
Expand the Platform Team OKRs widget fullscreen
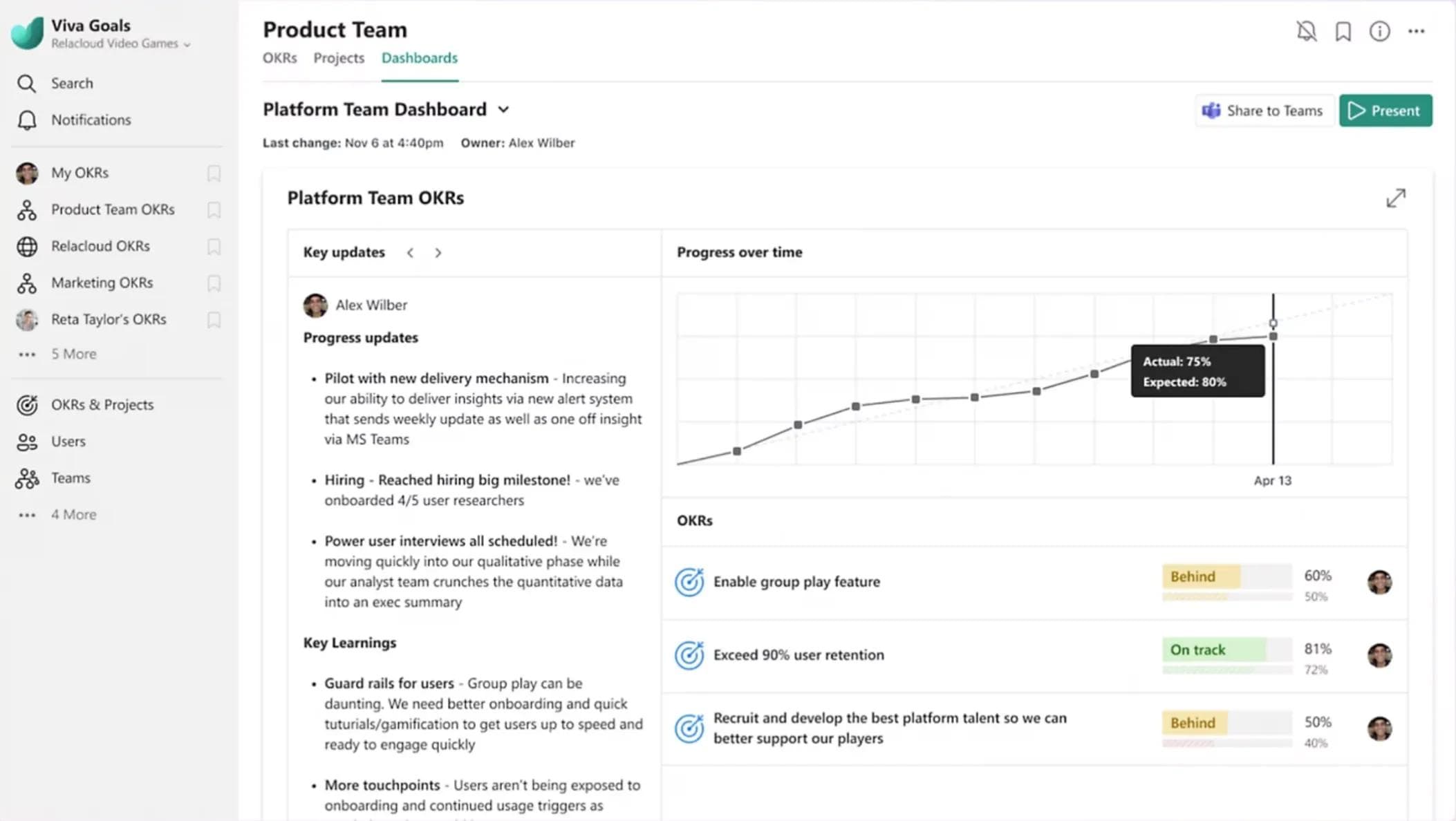pos(1396,198)
